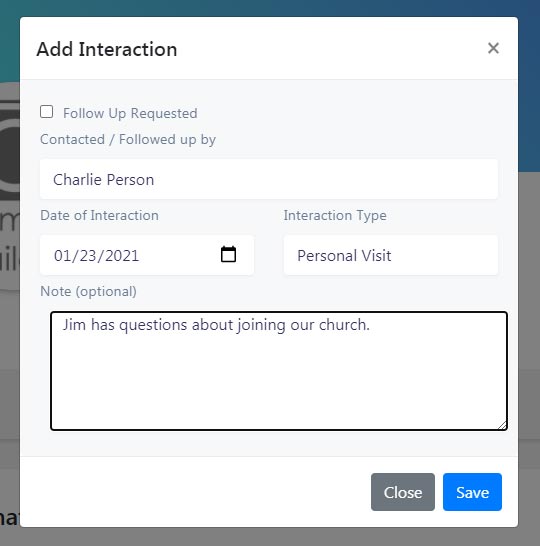Viewport: 540px width, 546px height.
Task: Save the interaction with the blue Save button
Action: pyautogui.click(x=472, y=492)
